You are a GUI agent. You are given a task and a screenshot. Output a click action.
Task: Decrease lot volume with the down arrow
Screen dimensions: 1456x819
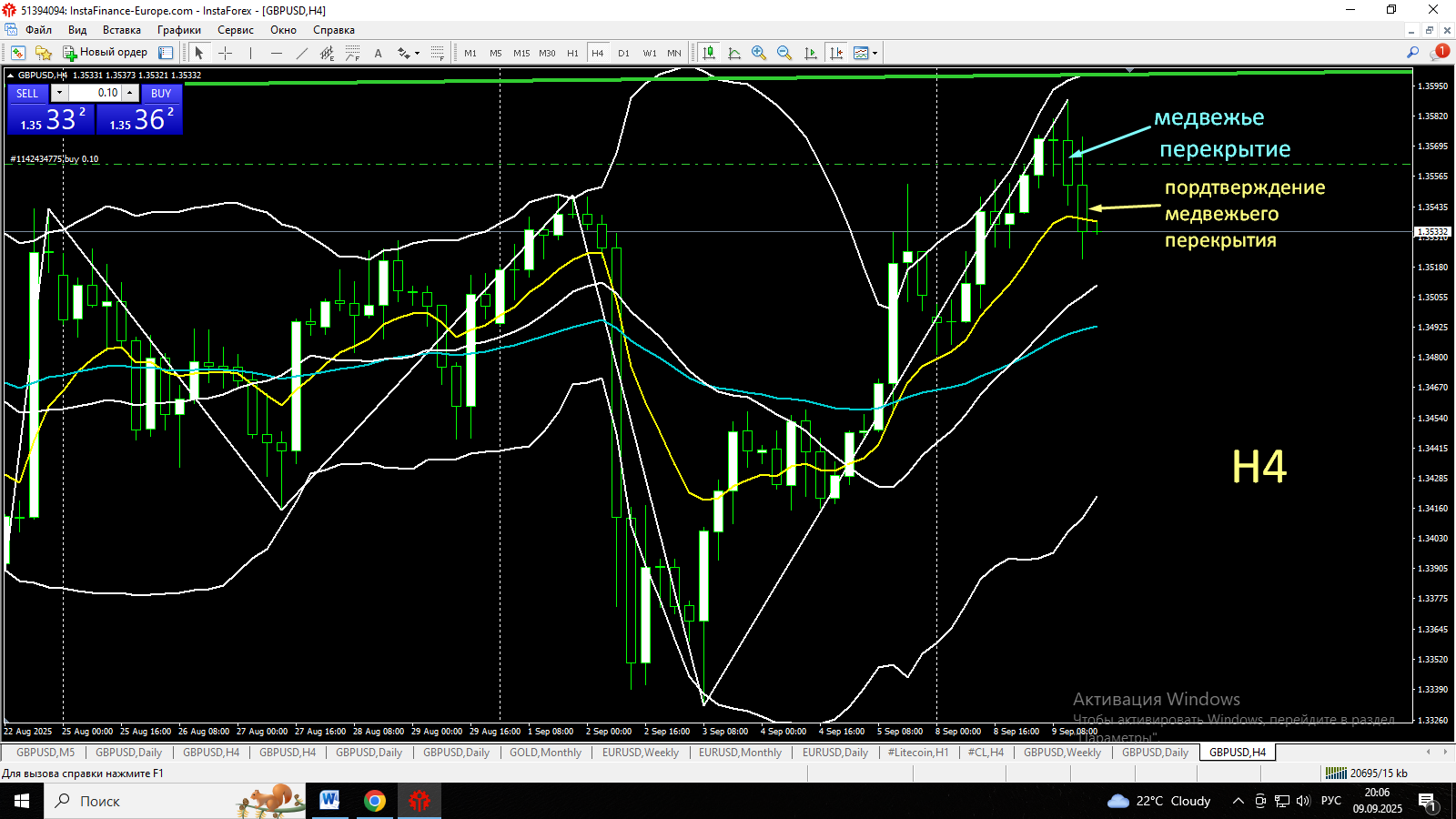(x=59, y=93)
